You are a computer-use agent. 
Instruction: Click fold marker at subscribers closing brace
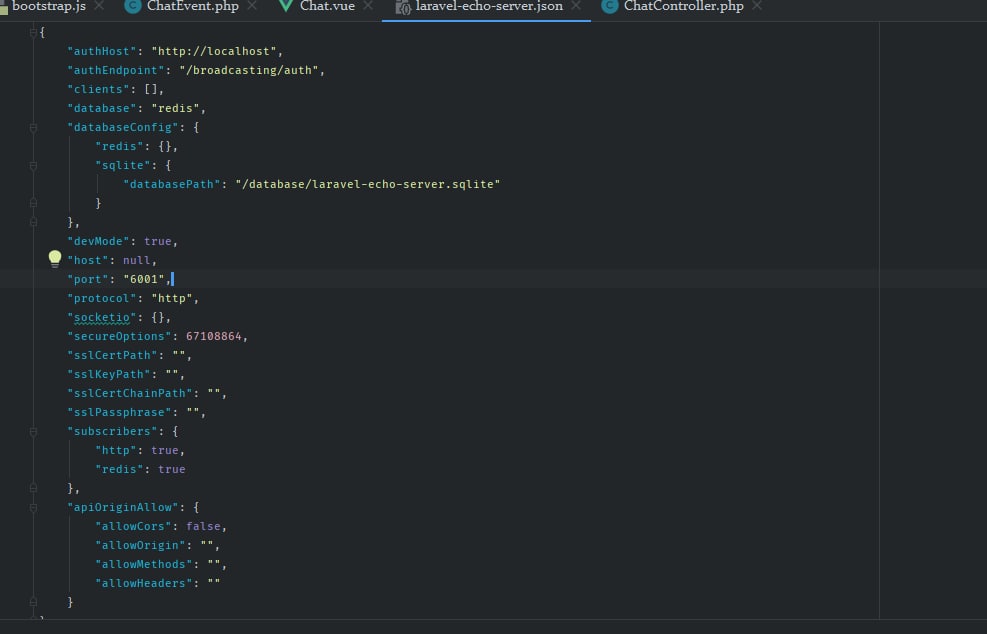click(x=33, y=489)
